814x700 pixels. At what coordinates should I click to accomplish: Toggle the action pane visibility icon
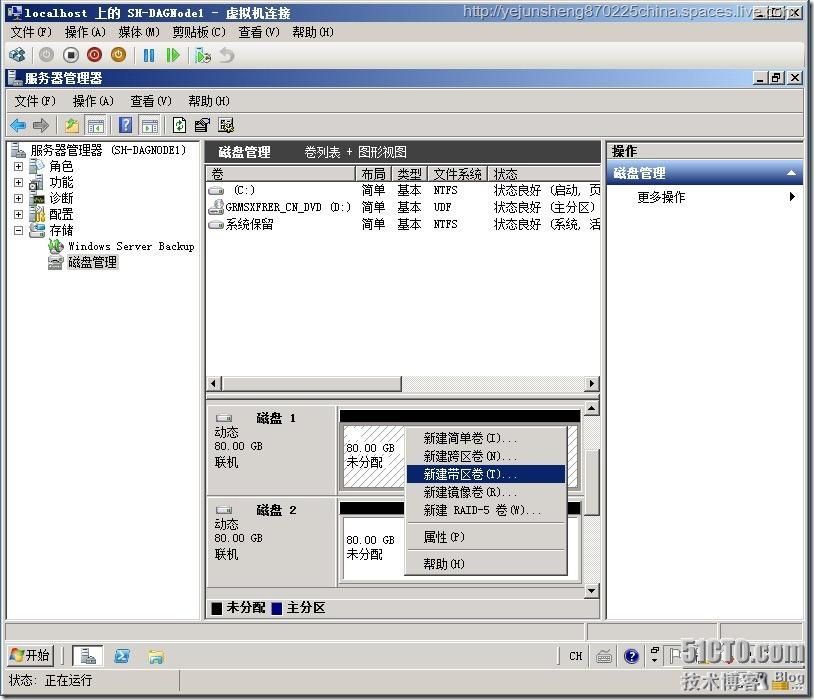148,125
